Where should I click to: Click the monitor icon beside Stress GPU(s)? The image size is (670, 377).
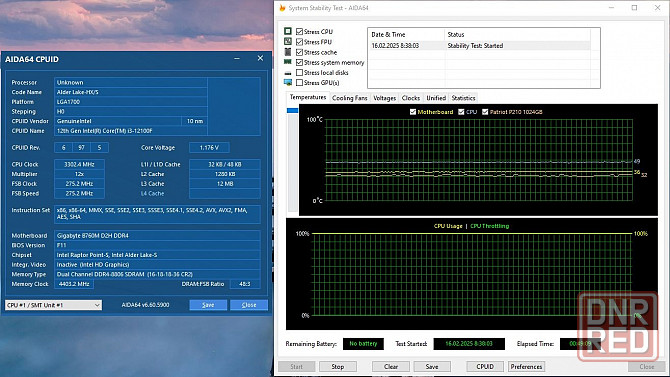point(288,82)
